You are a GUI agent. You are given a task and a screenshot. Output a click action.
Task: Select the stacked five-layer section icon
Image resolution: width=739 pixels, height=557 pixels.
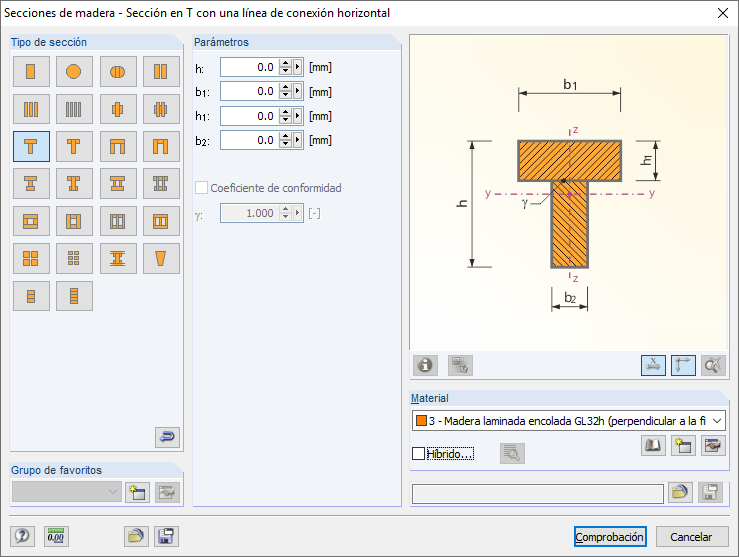[x=74, y=296]
